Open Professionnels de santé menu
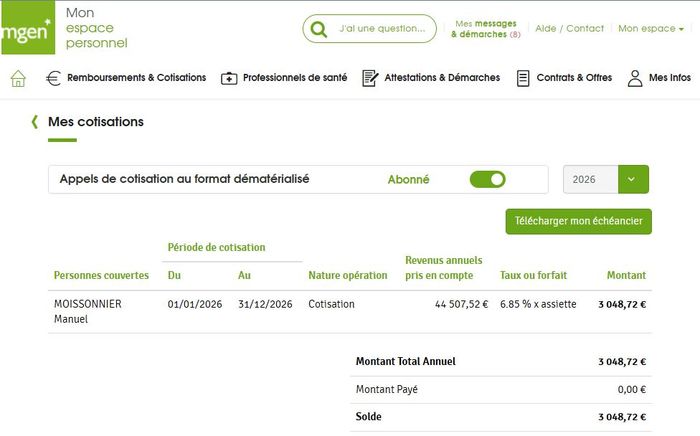Screen dimensions: 700x436 tap(295, 78)
